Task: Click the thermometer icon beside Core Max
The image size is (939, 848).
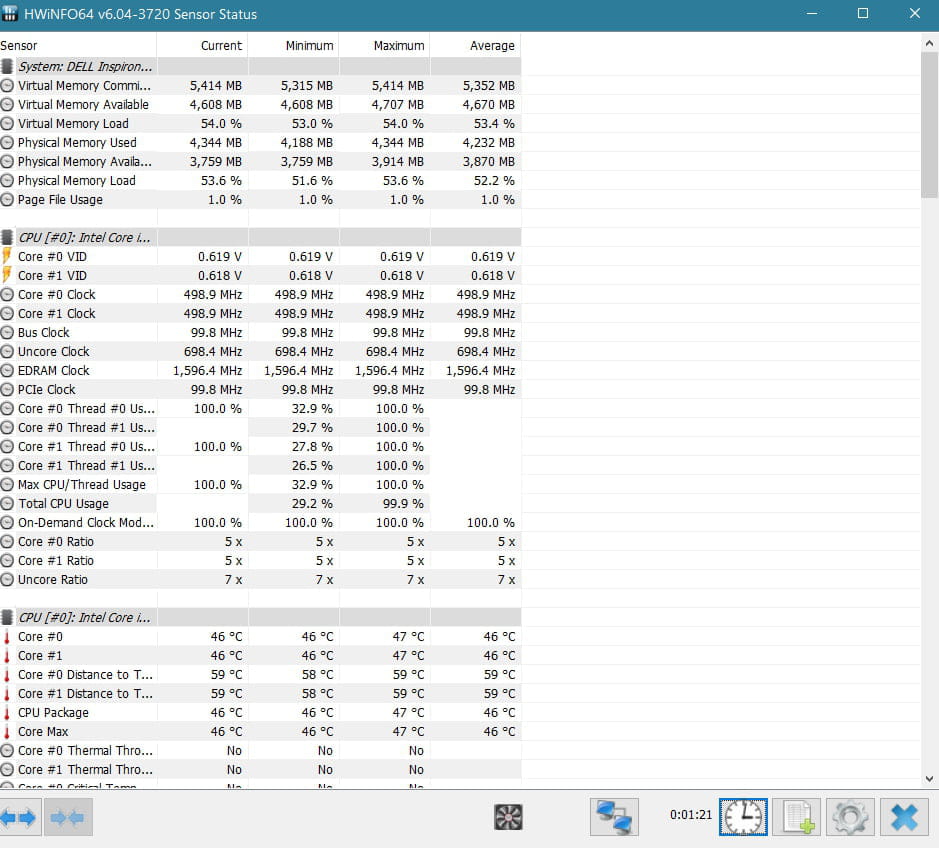Action: click(7, 732)
